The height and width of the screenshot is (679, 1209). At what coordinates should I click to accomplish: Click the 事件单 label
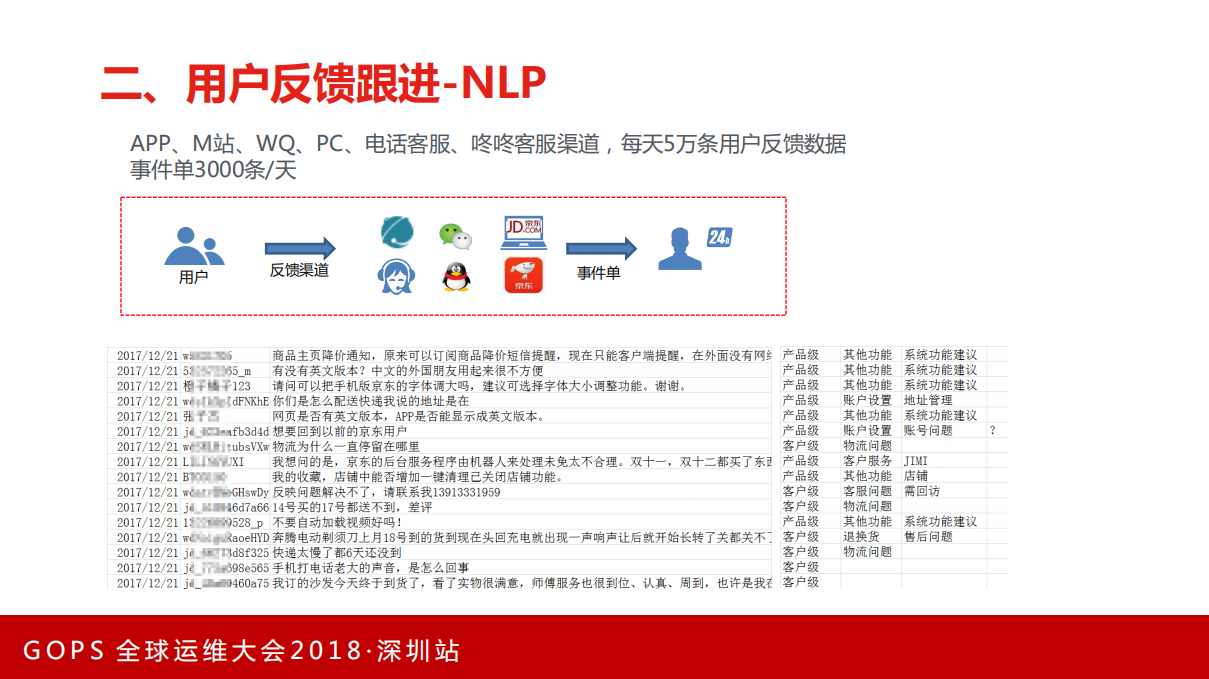pyautogui.click(x=596, y=273)
